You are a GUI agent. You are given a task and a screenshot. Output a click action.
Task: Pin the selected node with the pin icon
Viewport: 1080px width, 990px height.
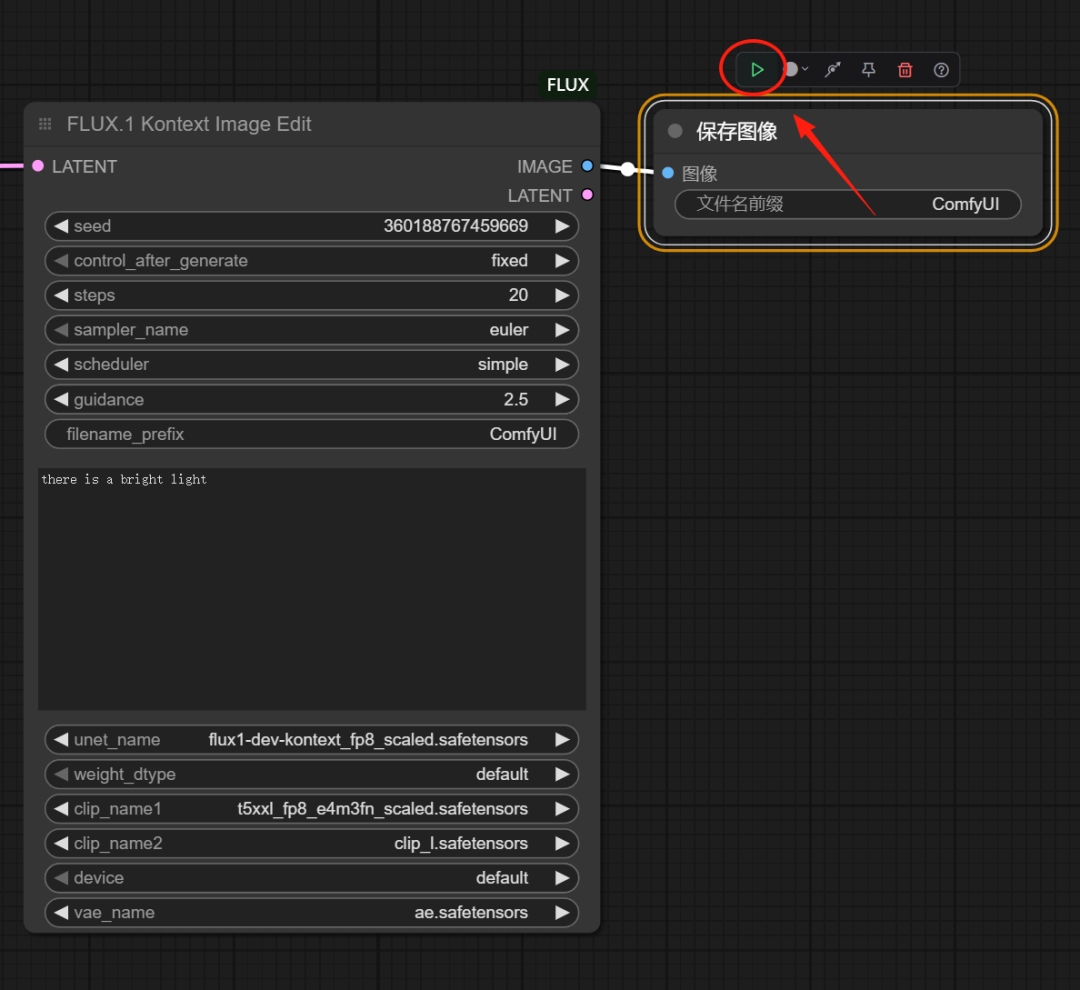coord(869,70)
